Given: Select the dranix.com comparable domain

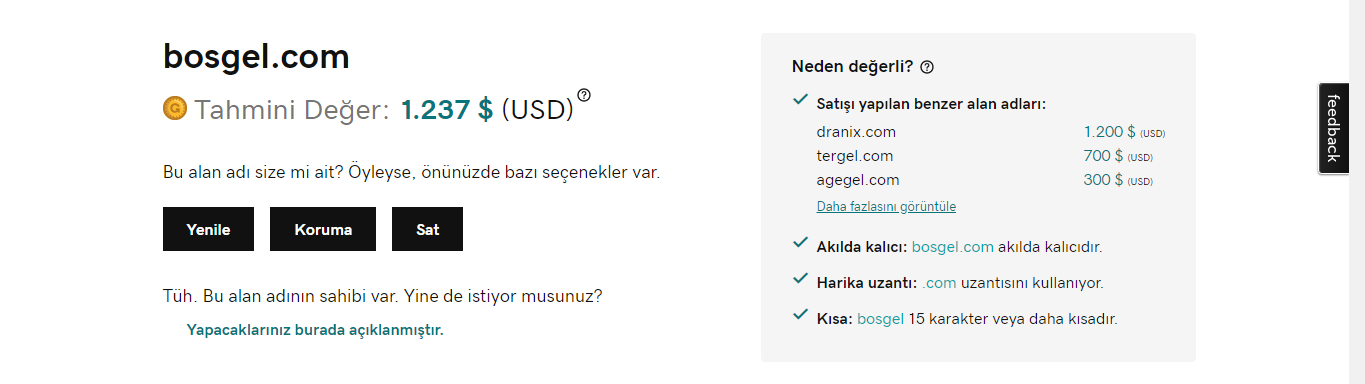Looking at the screenshot, I should 856,132.
